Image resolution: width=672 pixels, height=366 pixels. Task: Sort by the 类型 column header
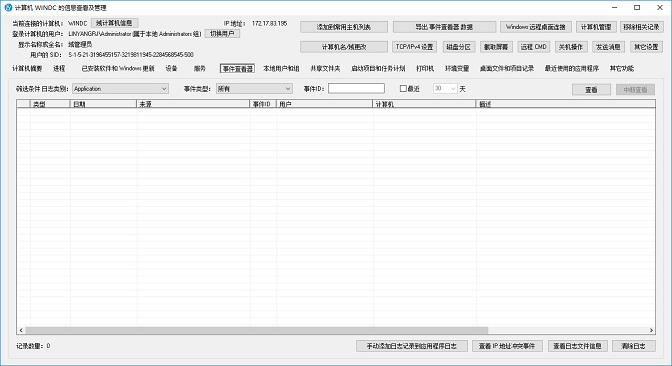click(x=50, y=104)
